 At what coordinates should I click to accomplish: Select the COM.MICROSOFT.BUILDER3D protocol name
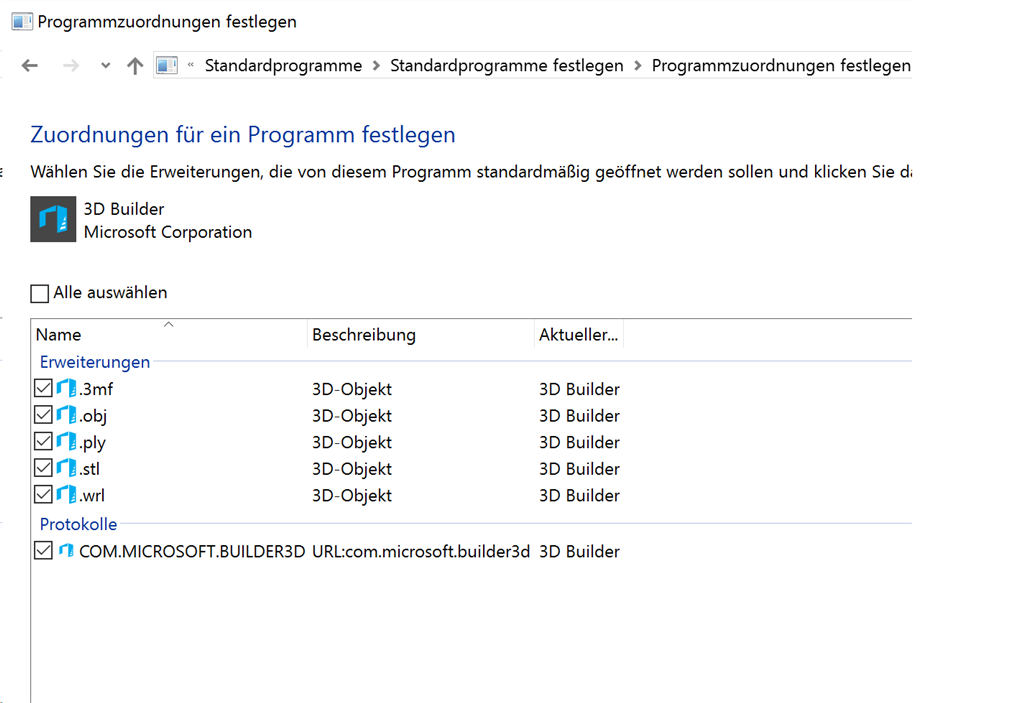[x=192, y=551]
